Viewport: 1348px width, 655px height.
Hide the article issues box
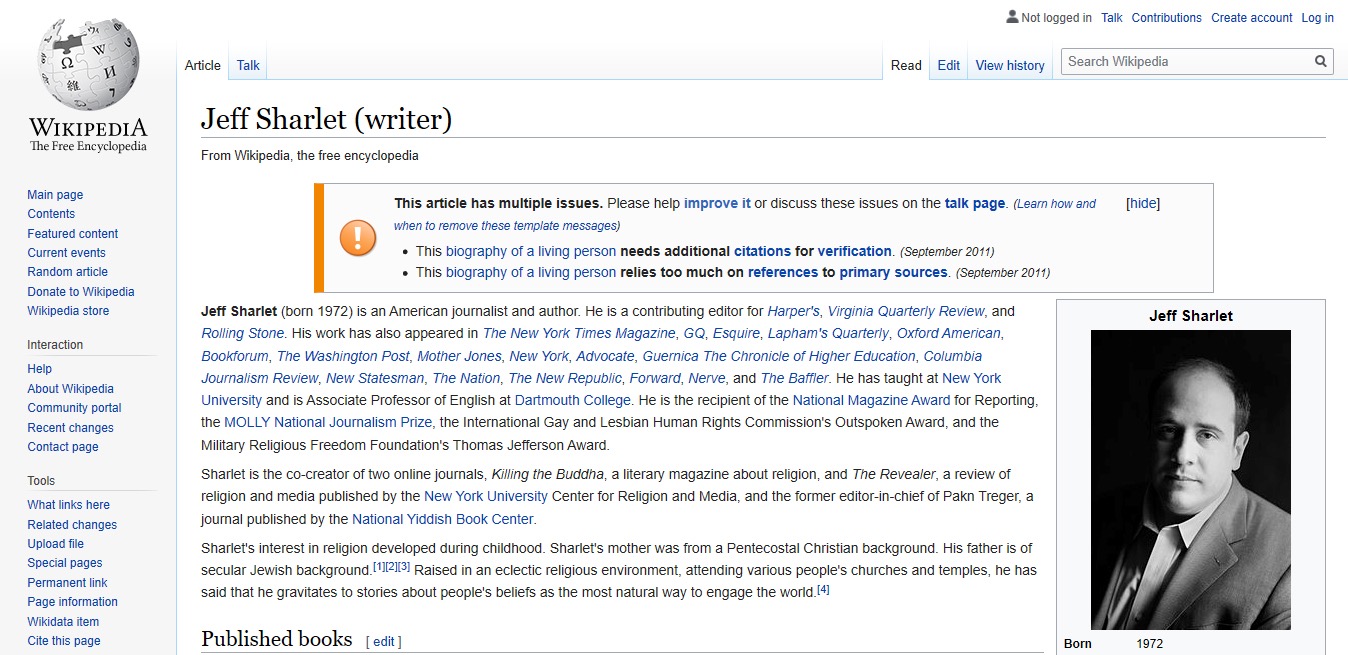click(x=1143, y=203)
